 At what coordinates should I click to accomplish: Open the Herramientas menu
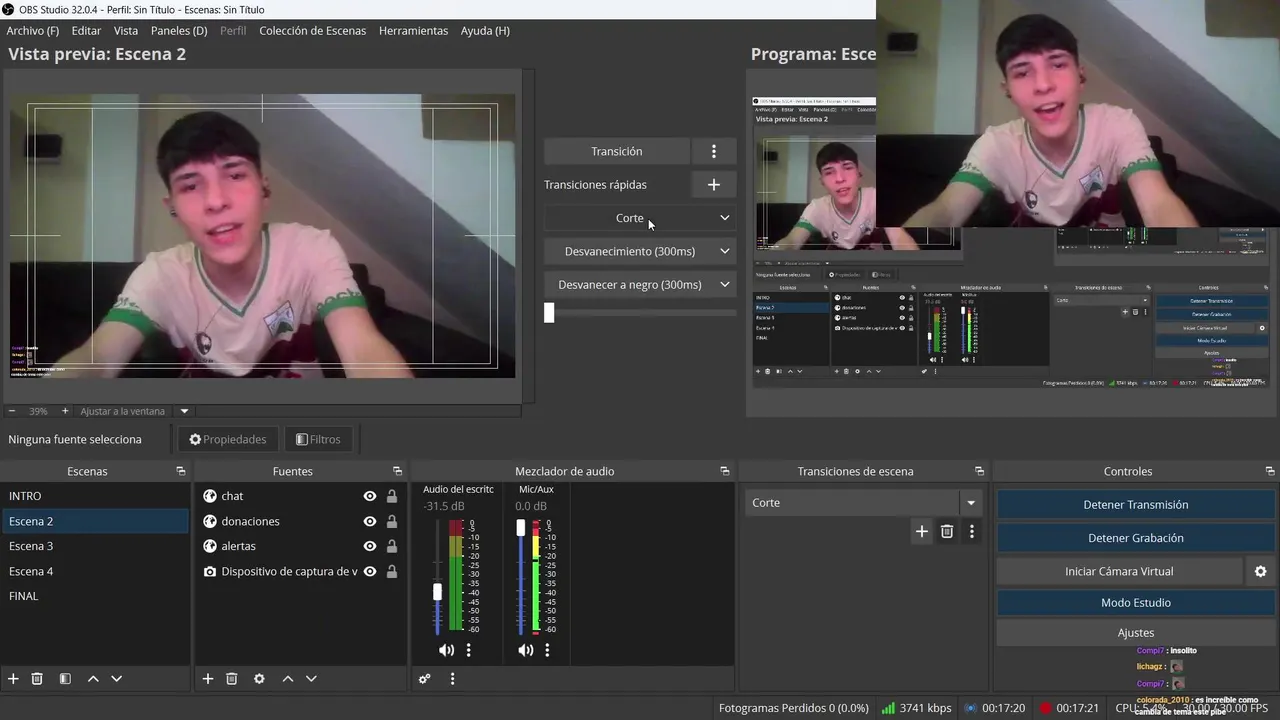pos(413,31)
